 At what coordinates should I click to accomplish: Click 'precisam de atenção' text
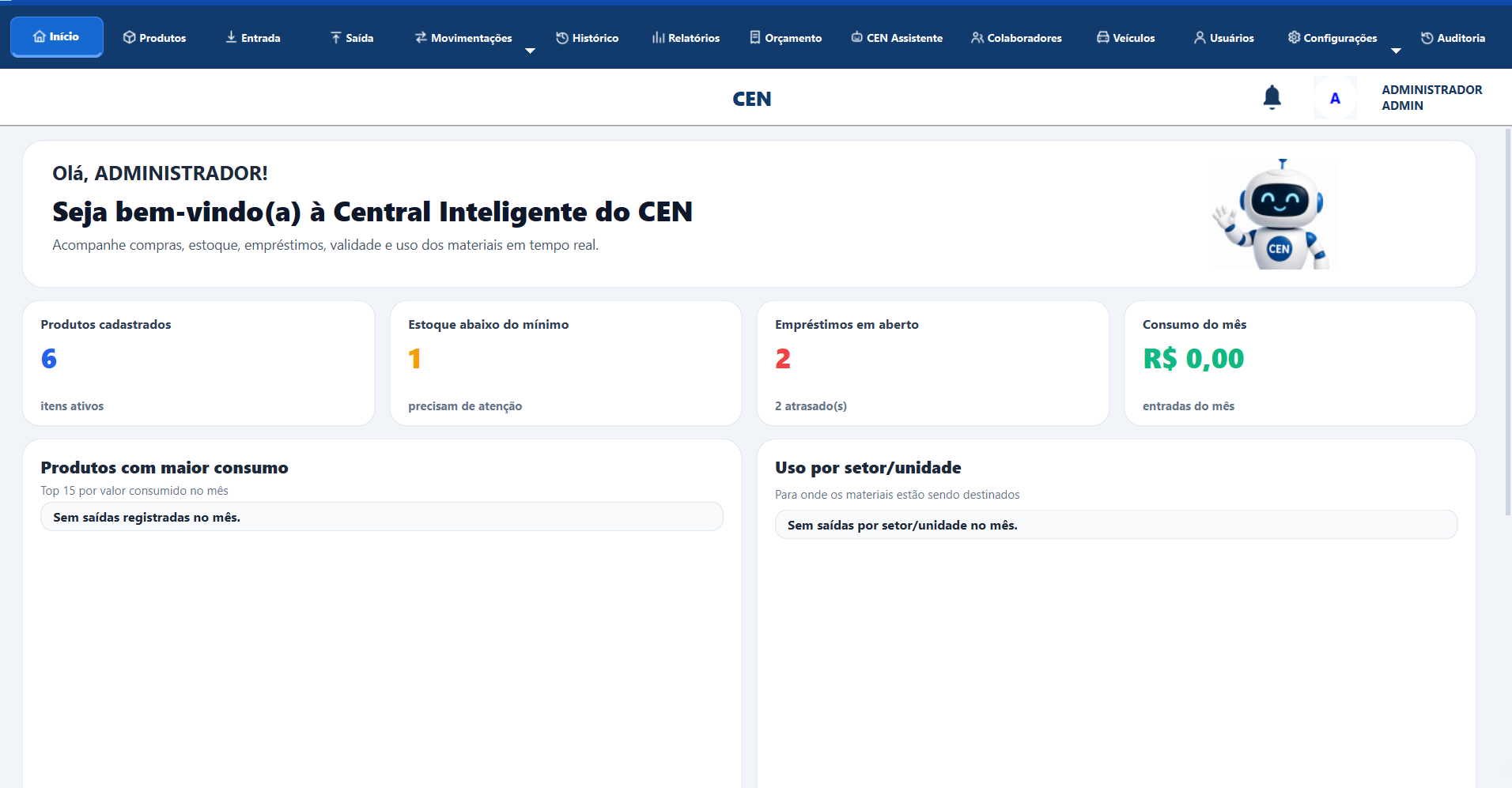coord(465,406)
